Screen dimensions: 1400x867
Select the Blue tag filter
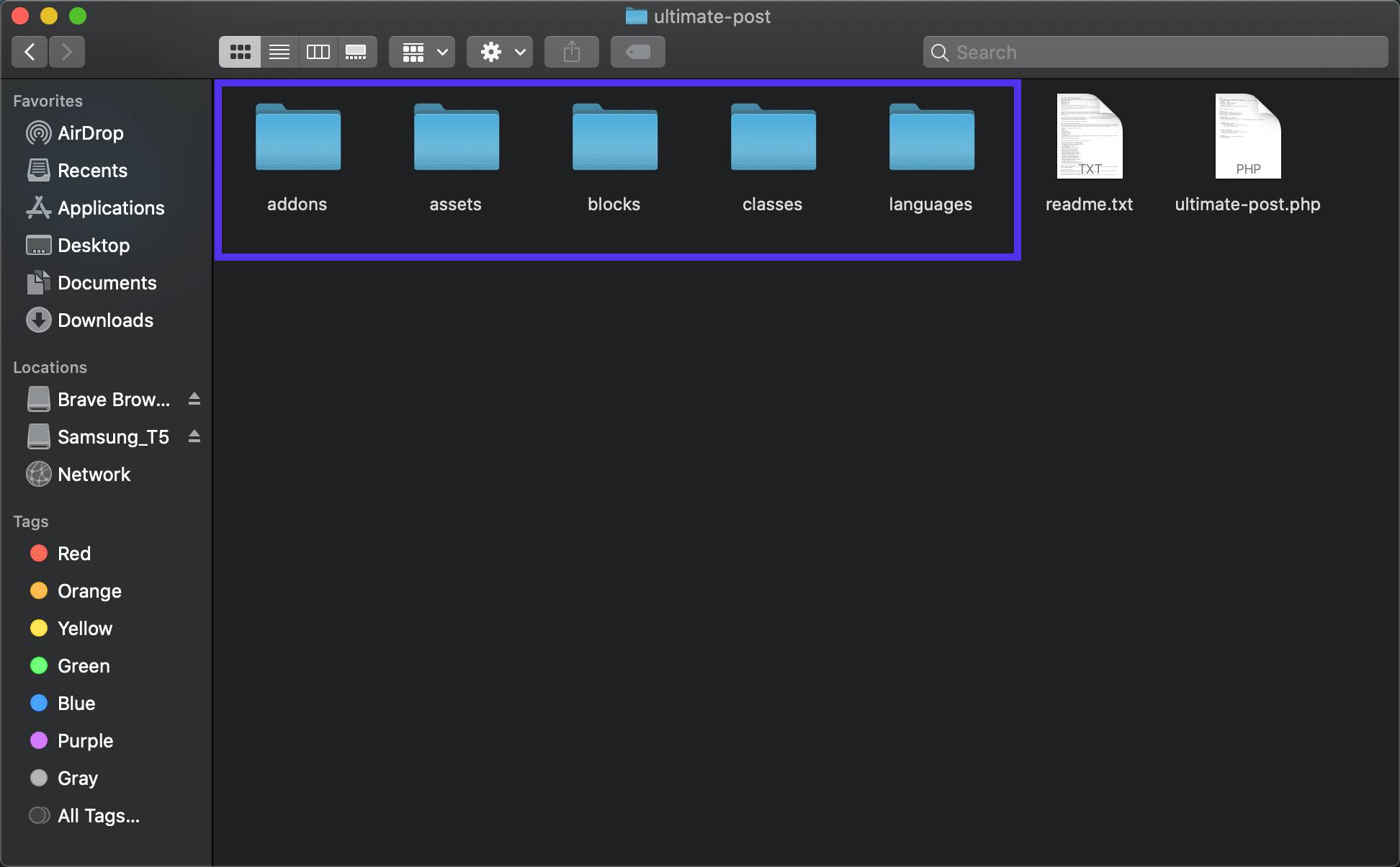coord(76,703)
